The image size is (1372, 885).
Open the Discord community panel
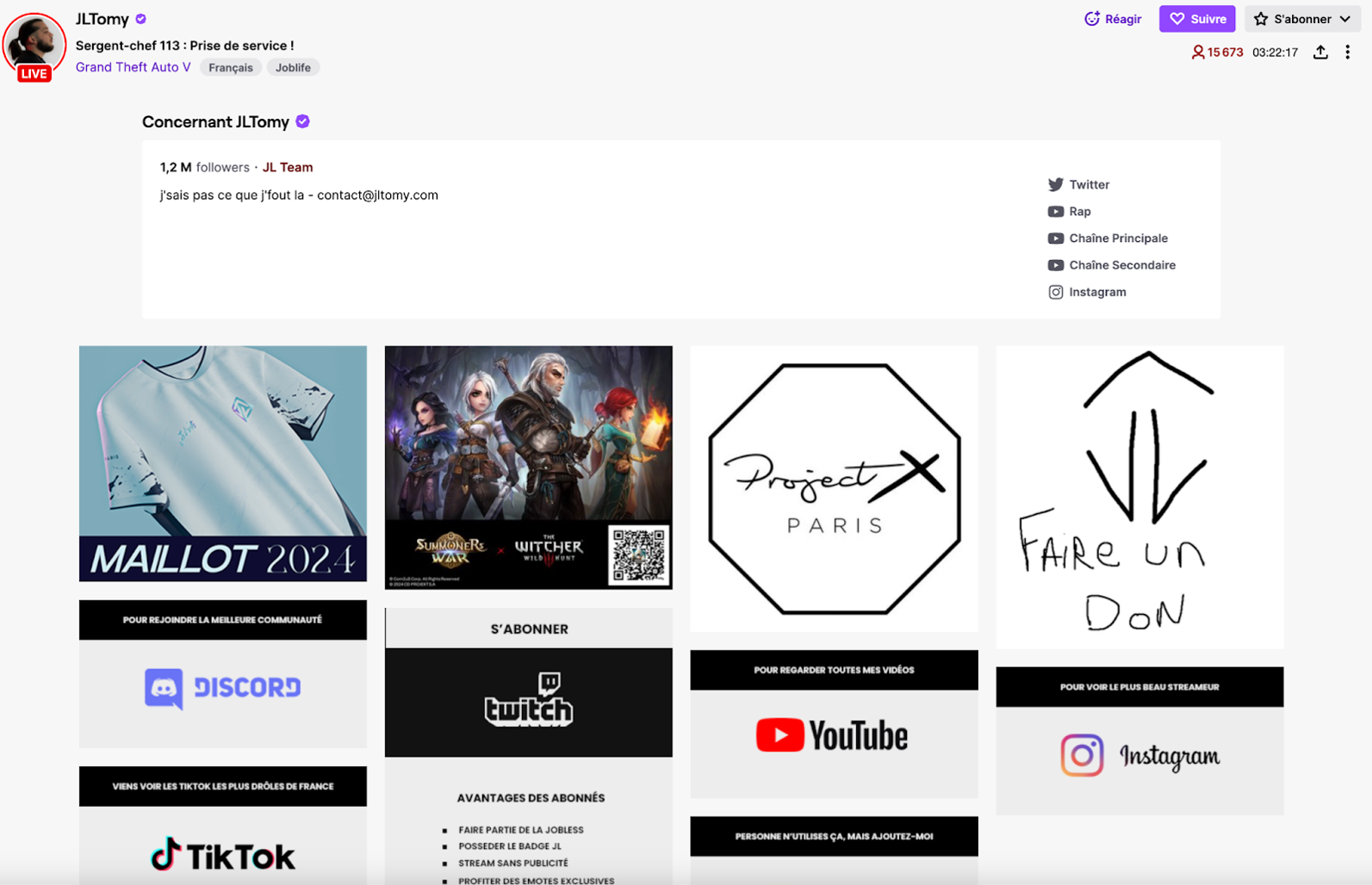point(223,674)
